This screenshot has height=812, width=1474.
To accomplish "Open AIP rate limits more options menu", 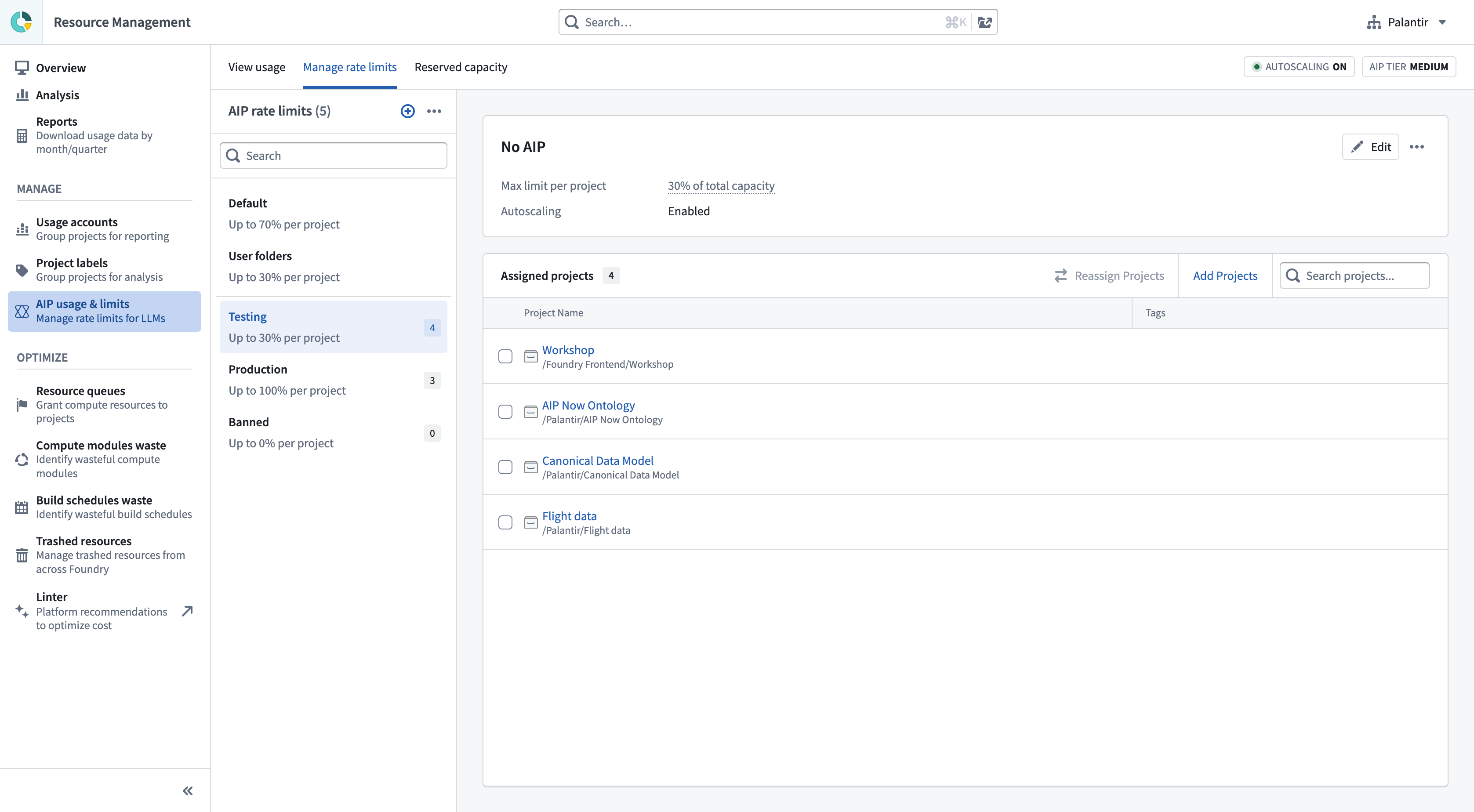I will pyautogui.click(x=434, y=111).
